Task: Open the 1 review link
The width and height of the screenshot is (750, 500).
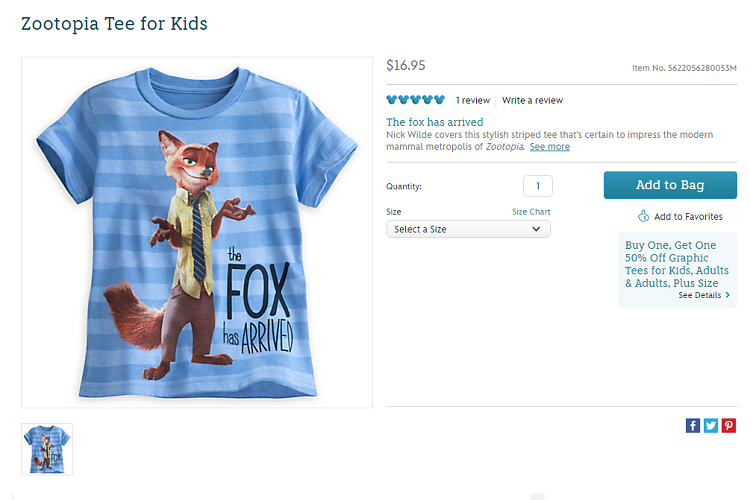Action: pyautogui.click(x=473, y=100)
